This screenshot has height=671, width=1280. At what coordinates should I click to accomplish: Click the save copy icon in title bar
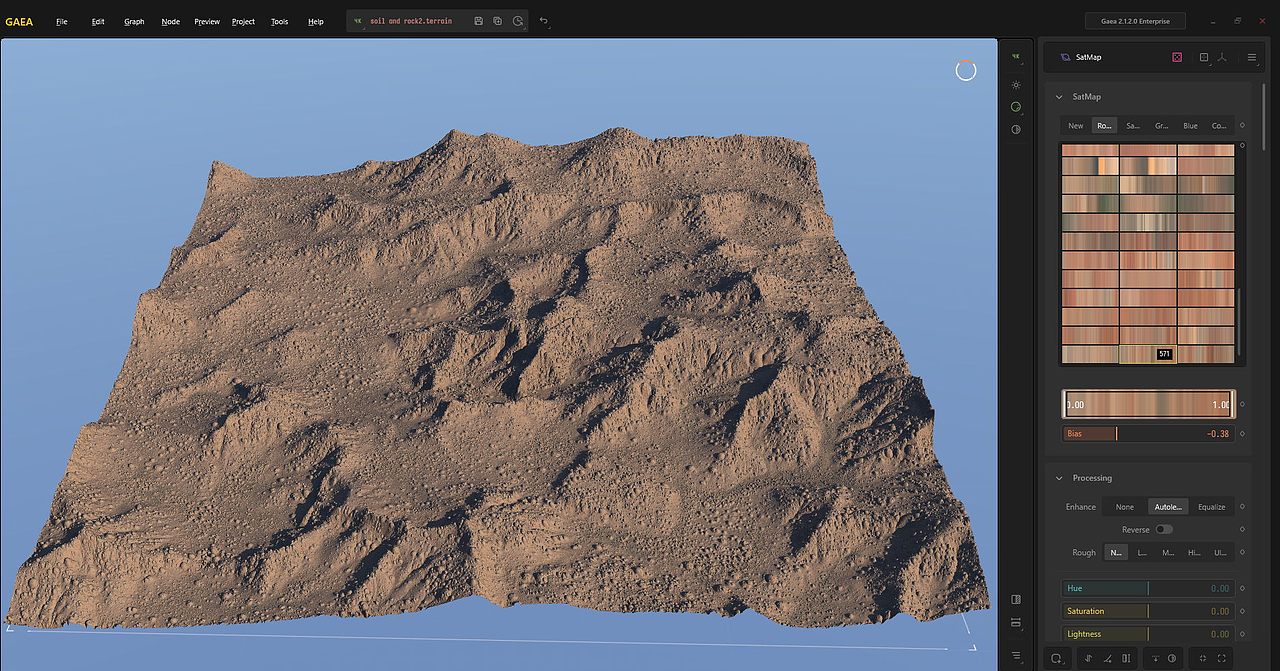(498, 21)
